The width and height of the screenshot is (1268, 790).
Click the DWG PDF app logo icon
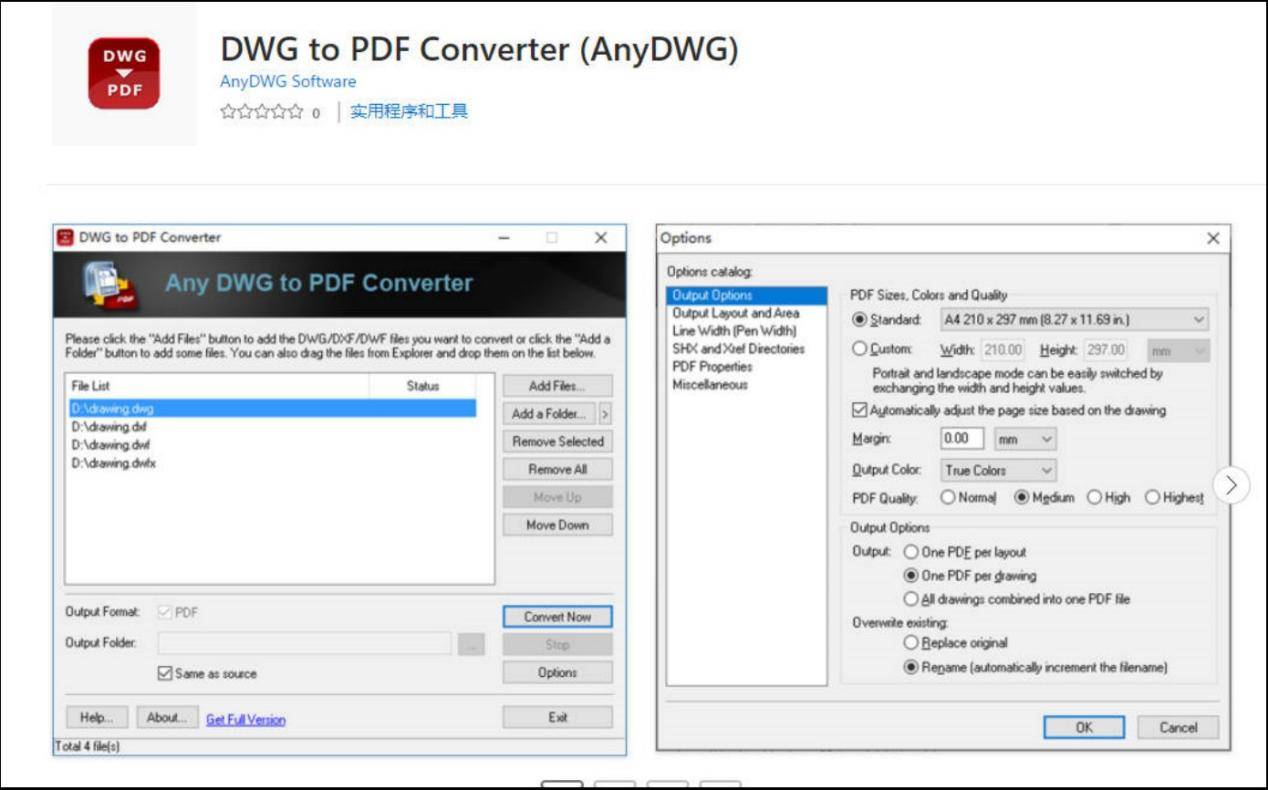point(123,73)
